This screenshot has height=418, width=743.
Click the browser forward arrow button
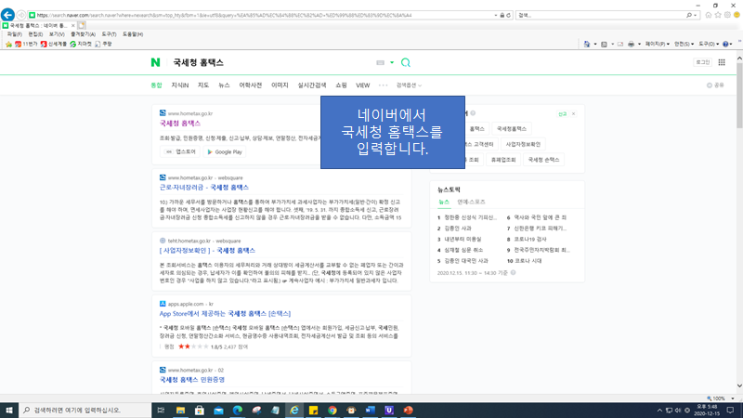pos(21,15)
